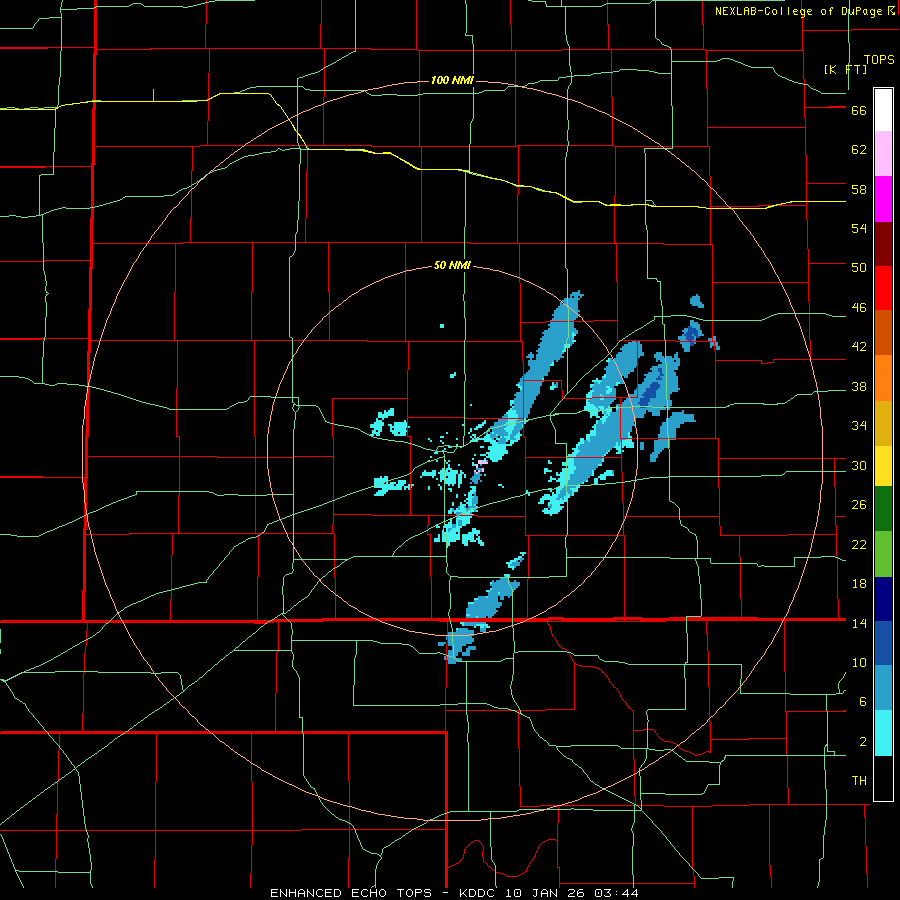Click the TH legend label
The image size is (900, 900).
(859, 781)
